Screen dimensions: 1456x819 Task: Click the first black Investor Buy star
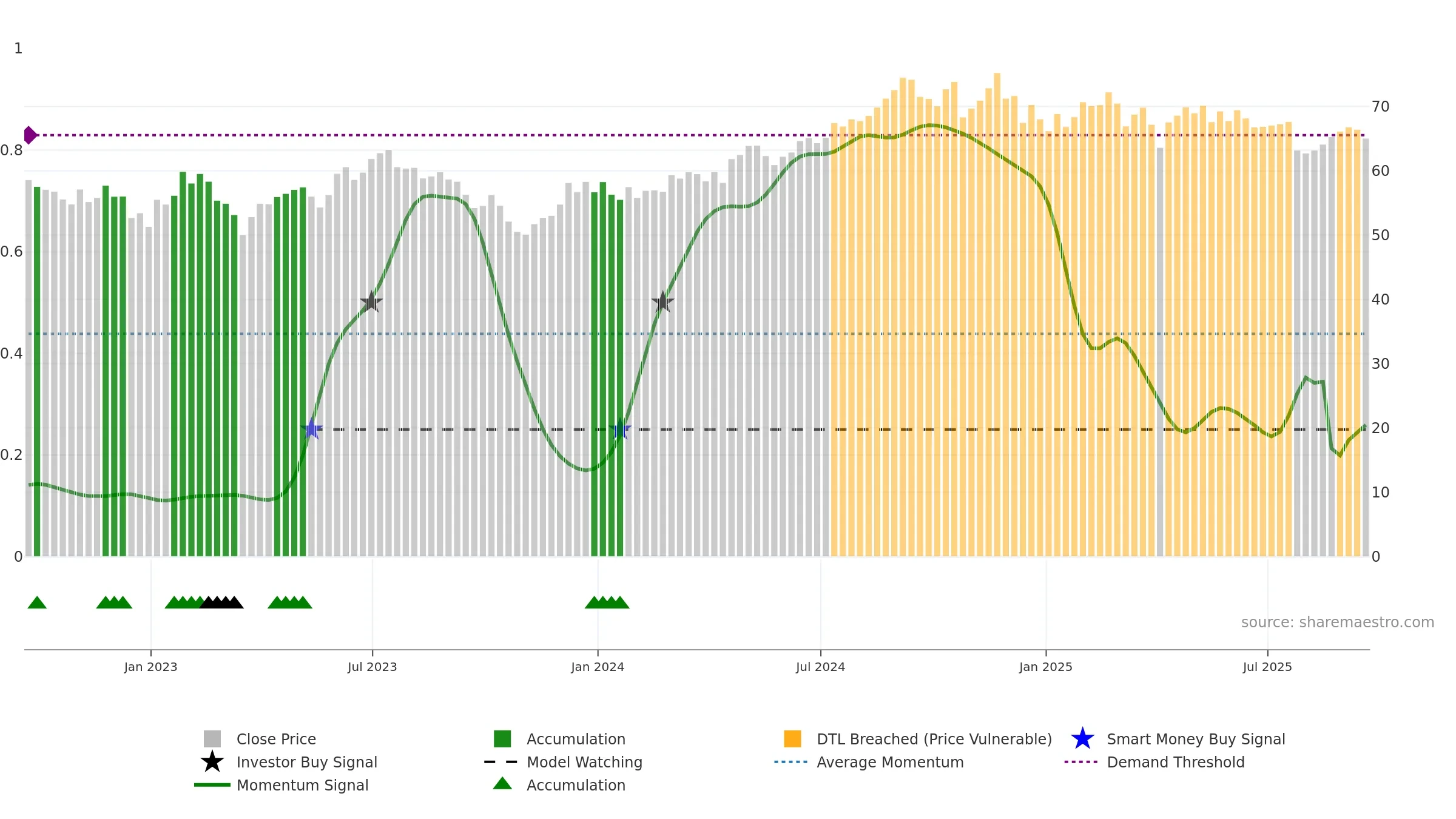(371, 302)
